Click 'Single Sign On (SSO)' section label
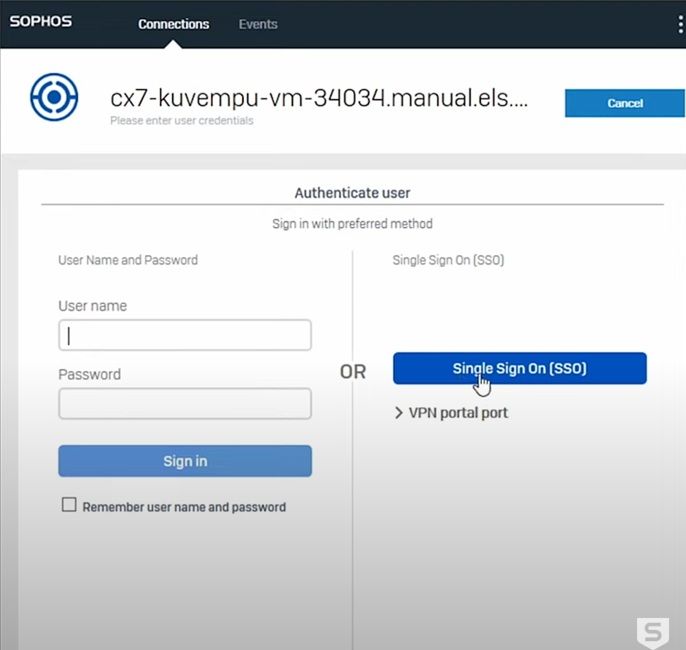Image resolution: width=686 pixels, height=650 pixels. point(448,260)
